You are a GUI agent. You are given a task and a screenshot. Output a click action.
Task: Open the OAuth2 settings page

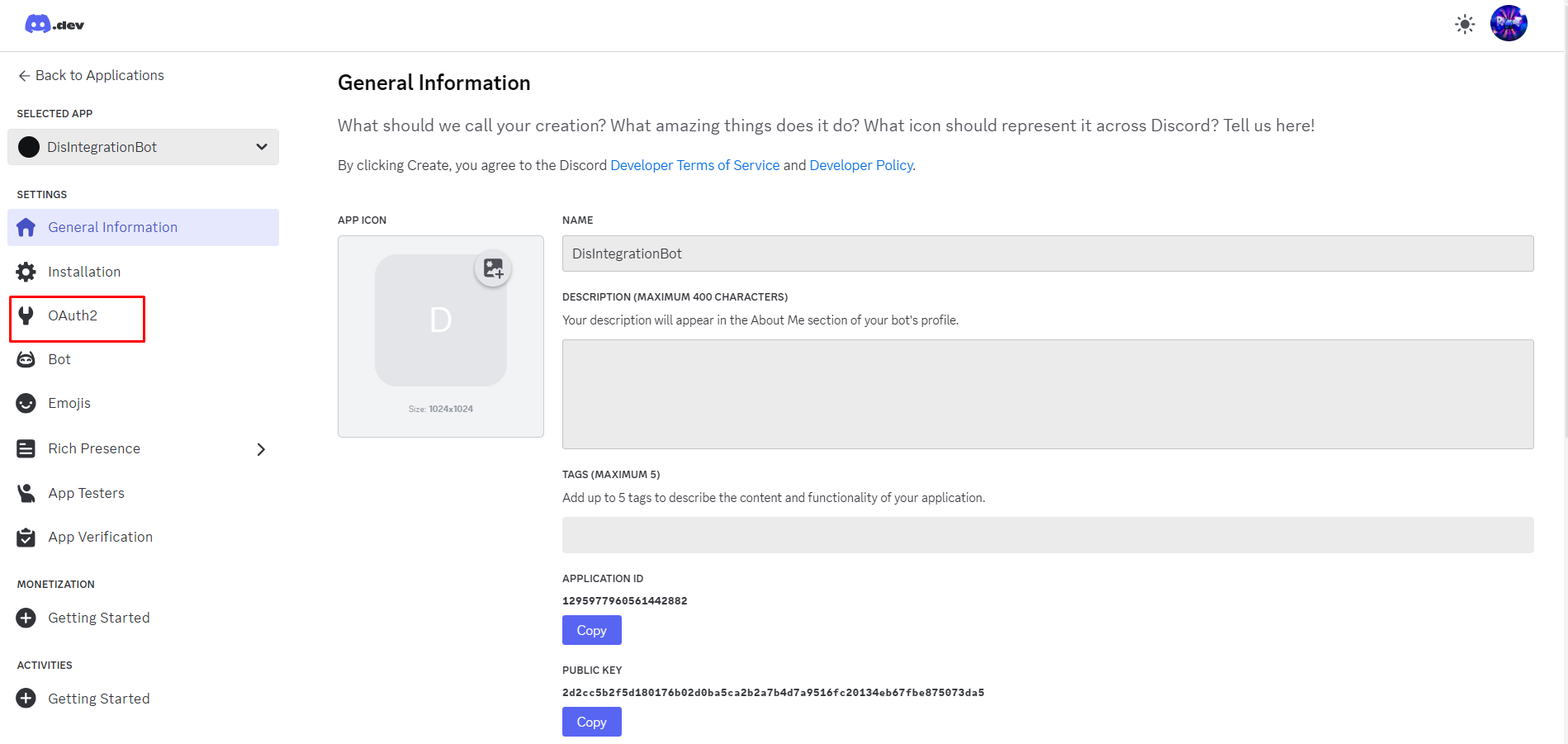(x=73, y=315)
